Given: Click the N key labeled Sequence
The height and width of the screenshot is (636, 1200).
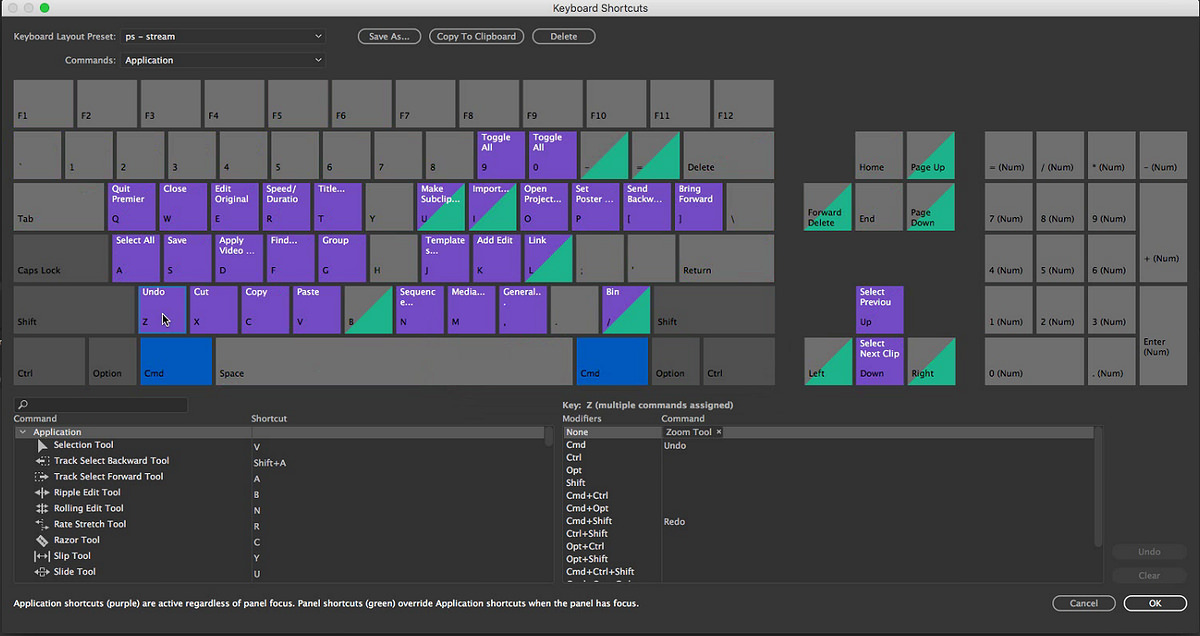Looking at the screenshot, I should (x=420, y=309).
